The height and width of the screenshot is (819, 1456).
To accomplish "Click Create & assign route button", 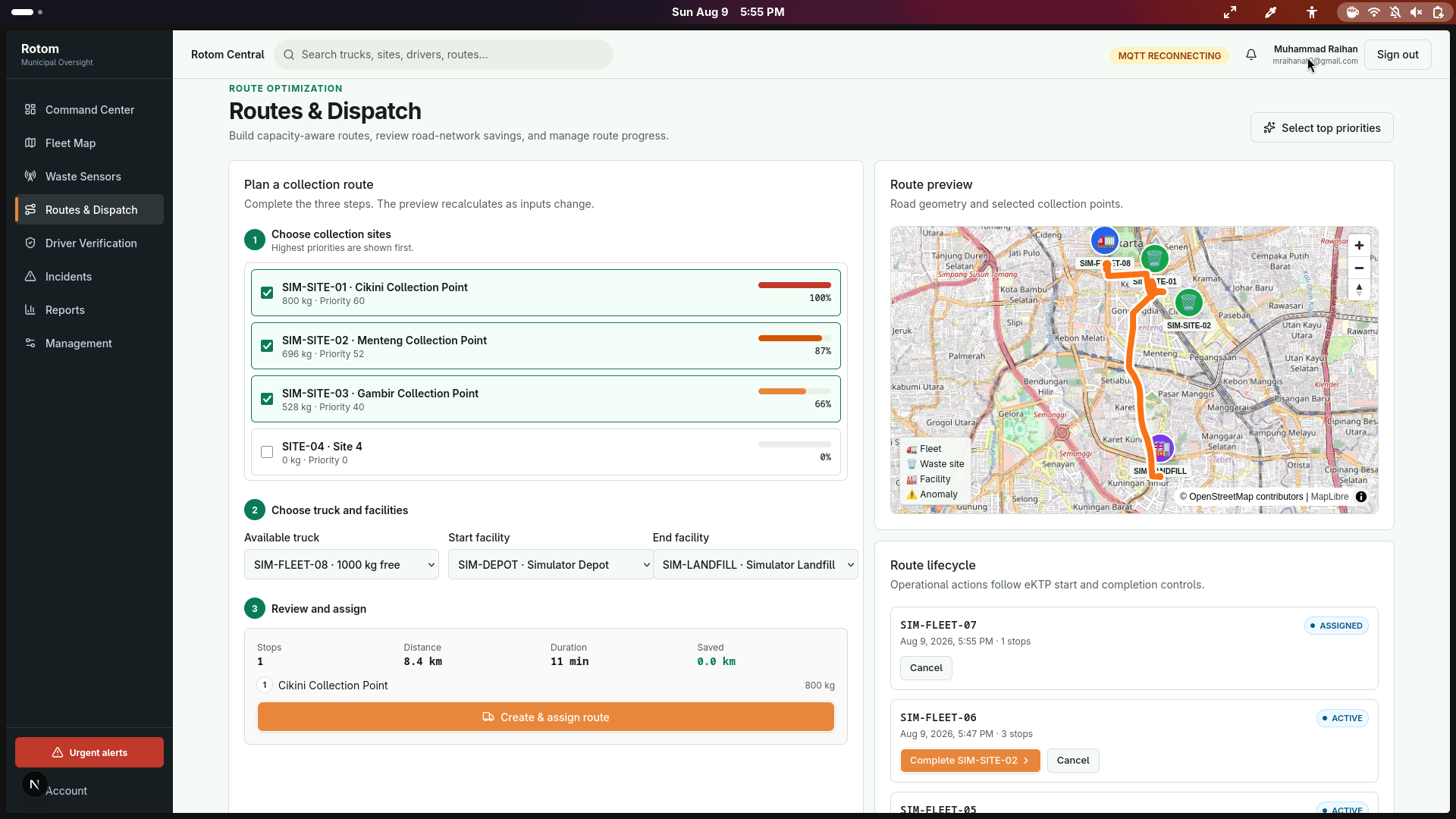I will 546,717.
